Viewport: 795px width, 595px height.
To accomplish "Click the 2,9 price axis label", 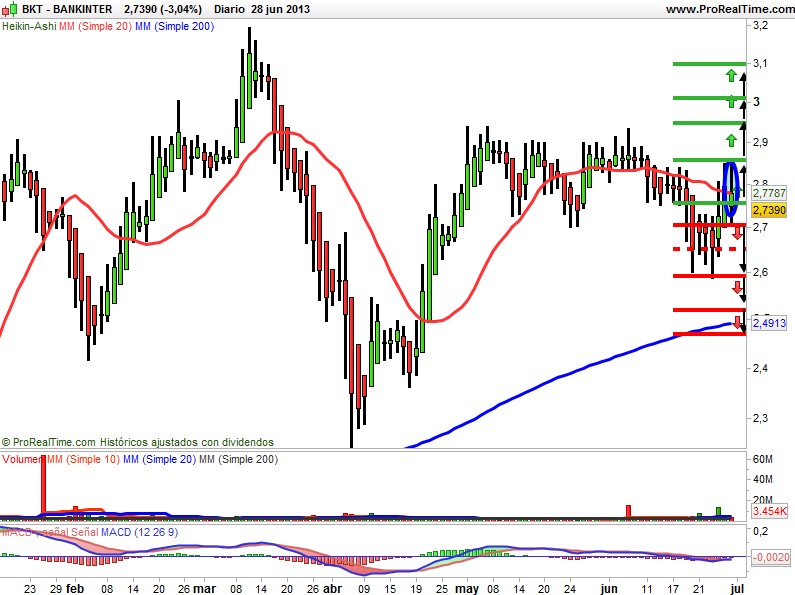I will 760,142.
